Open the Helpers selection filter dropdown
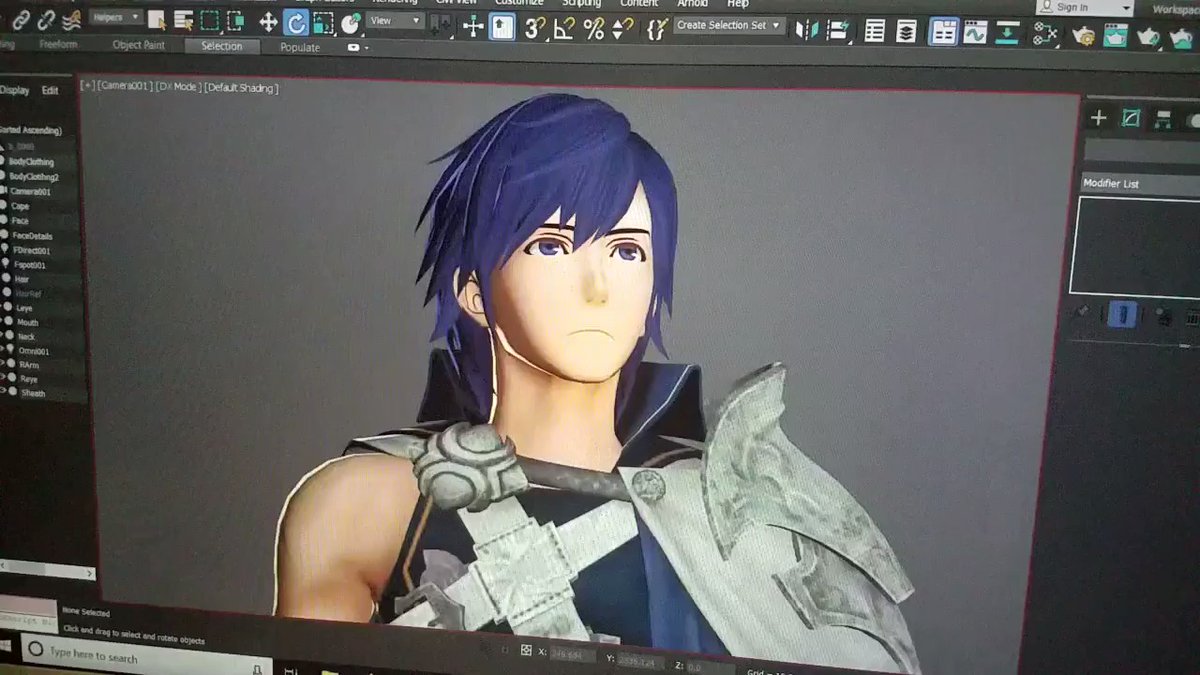 pyautogui.click(x=115, y=18)
